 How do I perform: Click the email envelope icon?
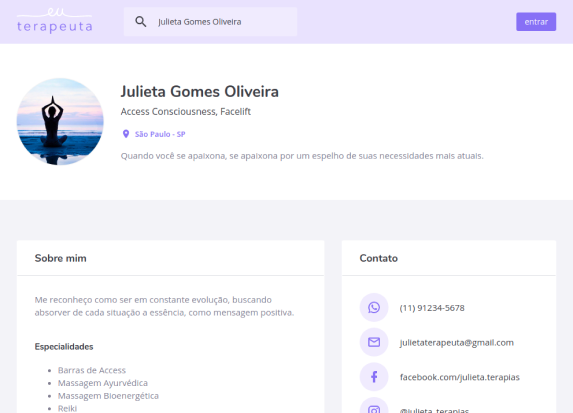(x=374, y=342)
